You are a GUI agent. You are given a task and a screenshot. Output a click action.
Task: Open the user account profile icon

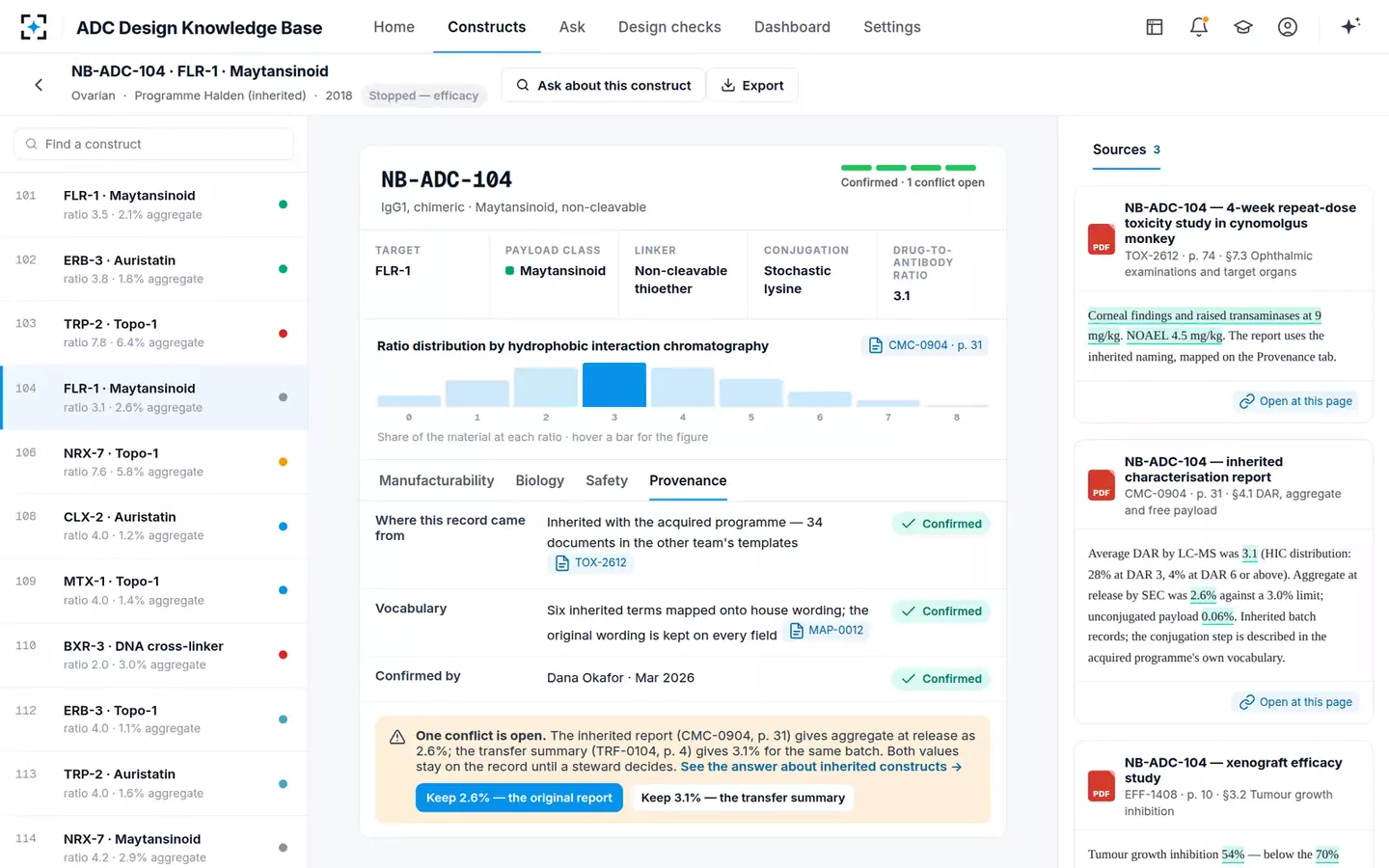pyautogui.click(x=1288, y=27)
